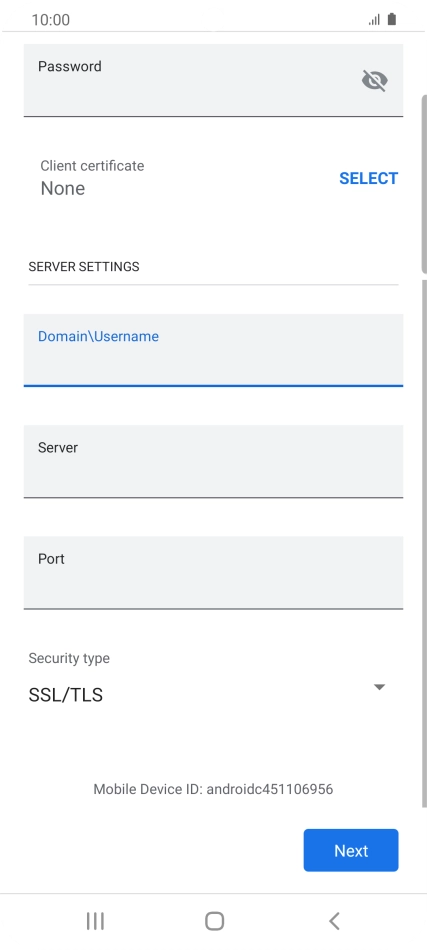This screenshot has height=950, width=427.
Task: Focus the Domain\Username field
Action: (213, 350)
